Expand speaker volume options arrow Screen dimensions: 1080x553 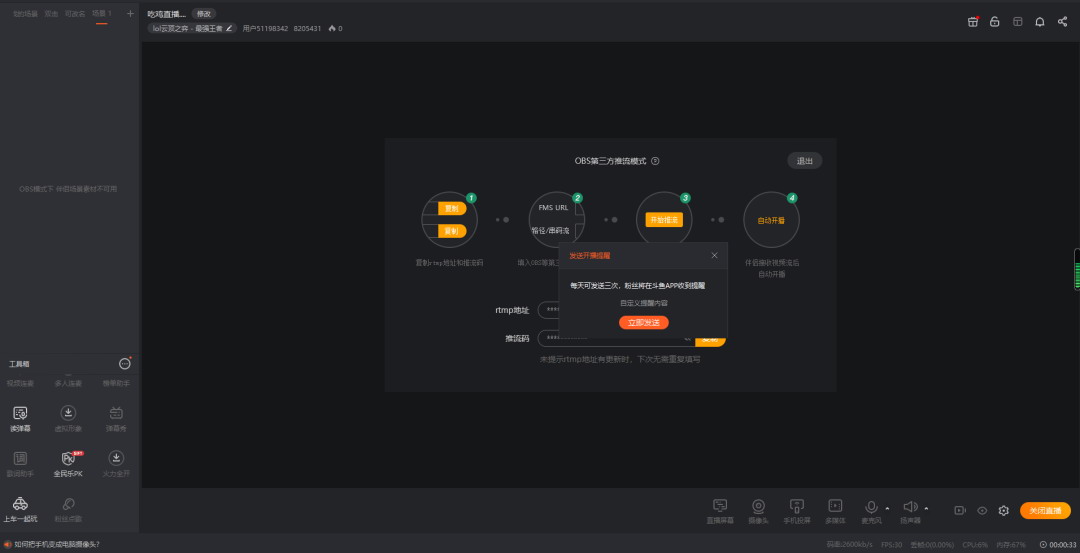pyautogui.click(x=926, y=508)
